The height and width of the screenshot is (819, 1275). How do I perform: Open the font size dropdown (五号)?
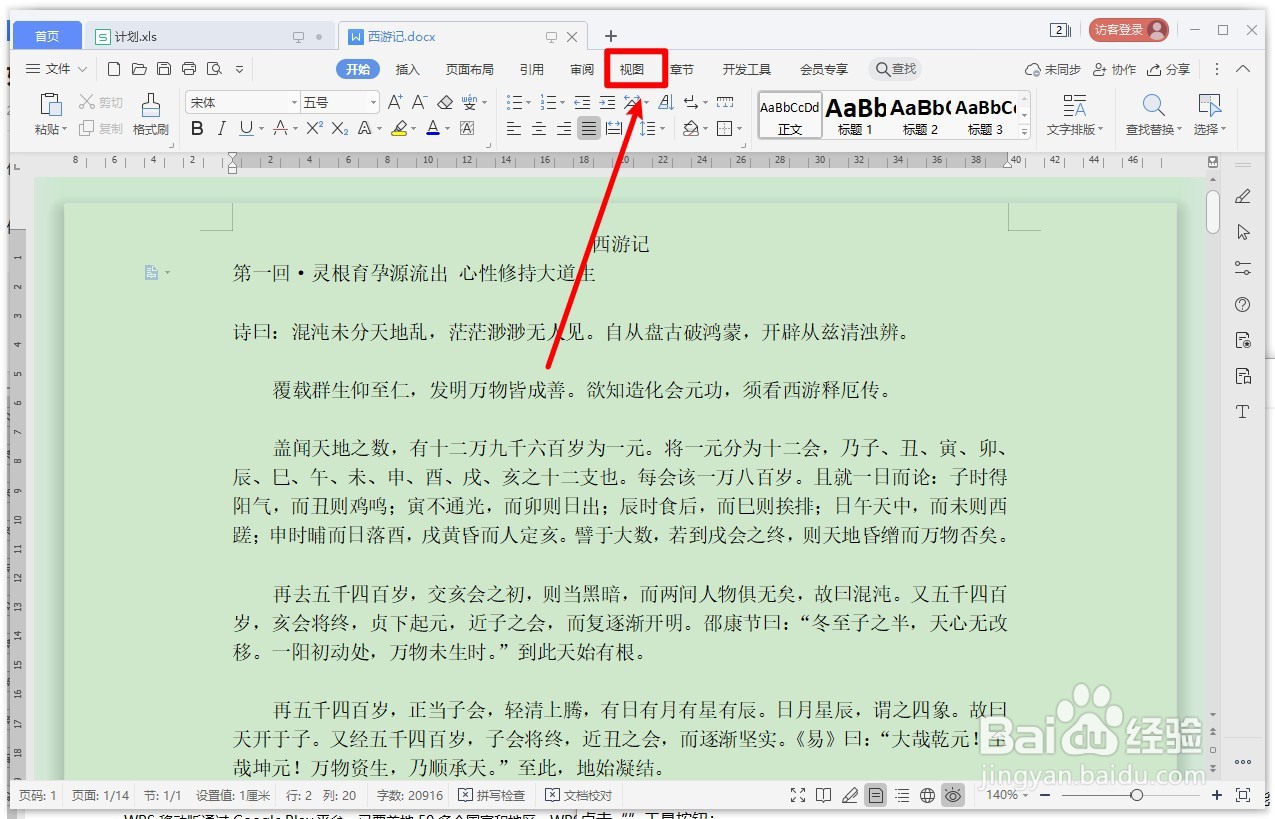(374, 102)
